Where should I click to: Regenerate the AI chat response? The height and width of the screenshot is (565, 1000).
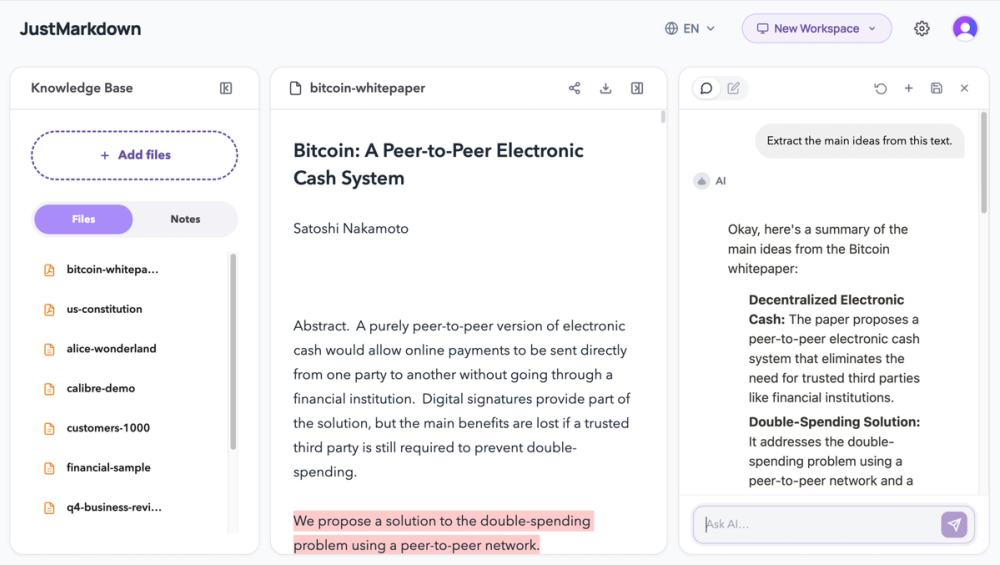click(x=880, y=88)
